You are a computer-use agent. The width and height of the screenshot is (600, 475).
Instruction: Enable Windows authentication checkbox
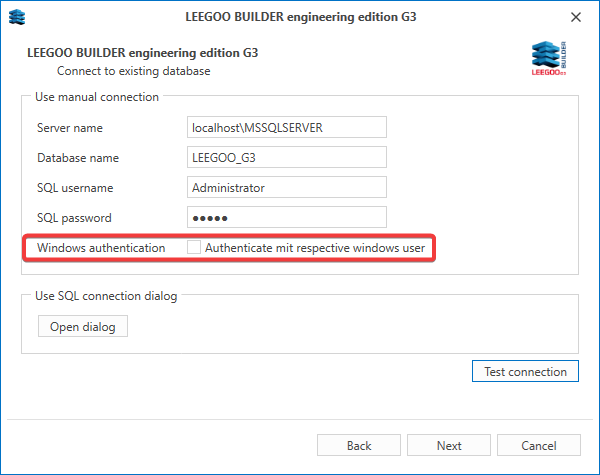point(194,247)
